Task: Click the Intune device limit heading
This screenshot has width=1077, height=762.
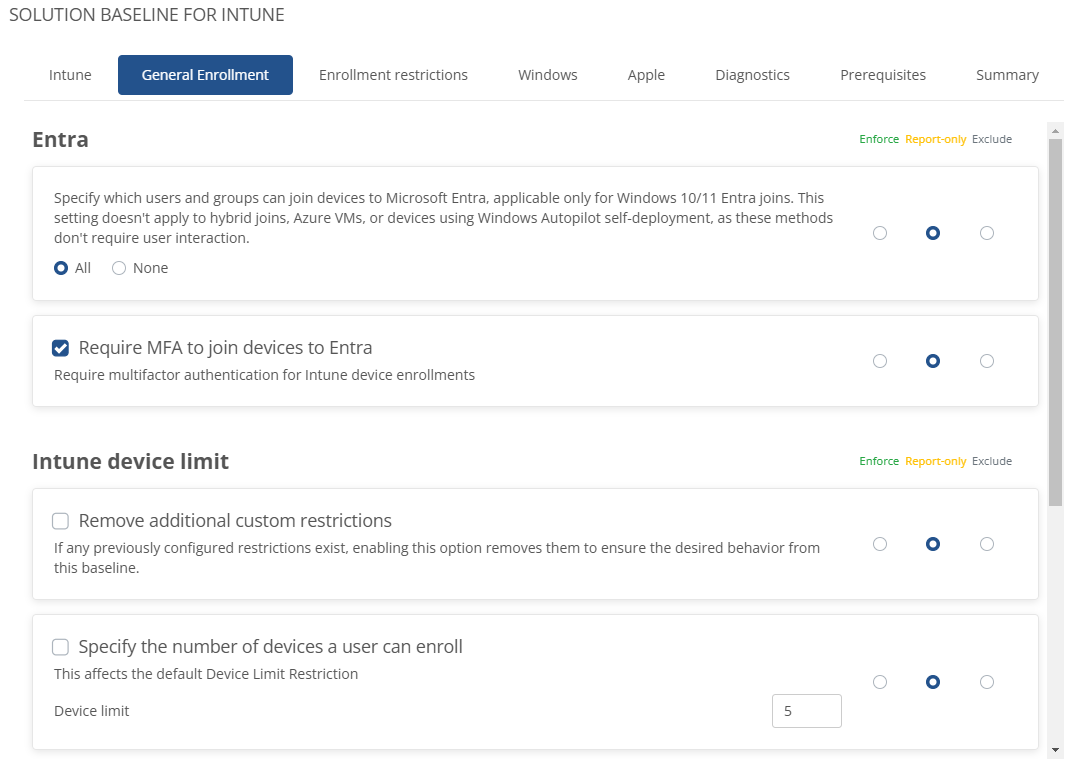Action: pos(131,461)
